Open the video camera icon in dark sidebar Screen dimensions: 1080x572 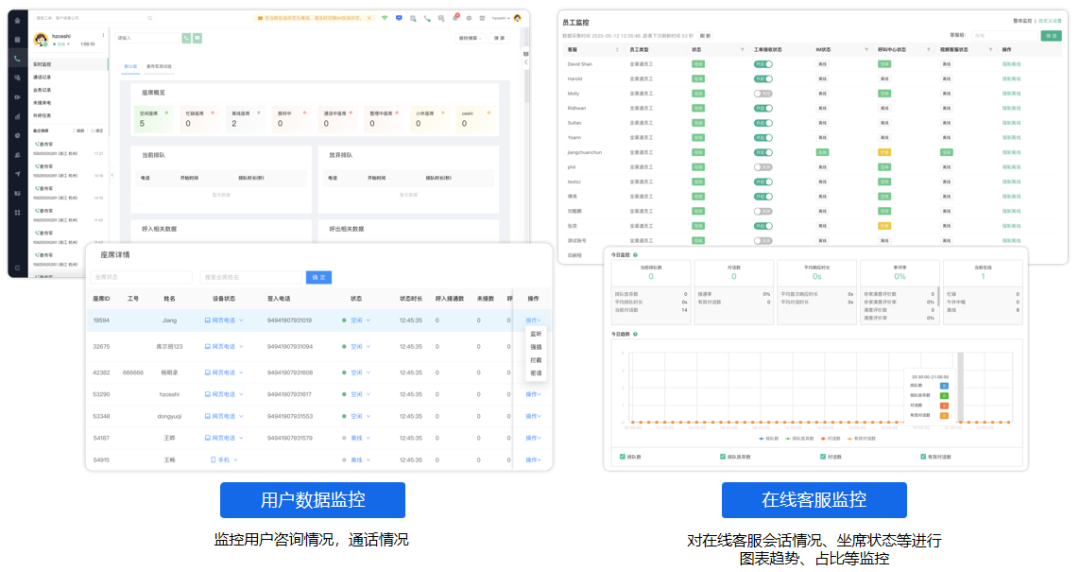point(17,97)
